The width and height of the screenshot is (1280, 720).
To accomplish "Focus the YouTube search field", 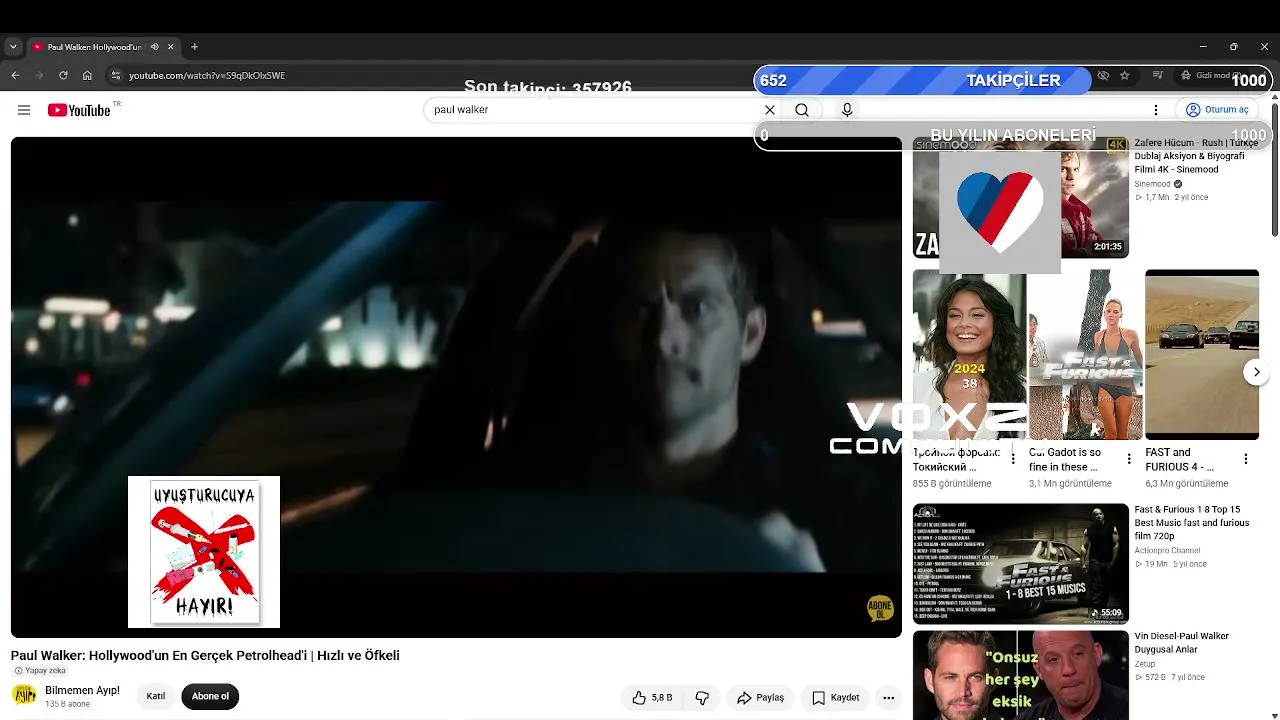I will 595,110.
